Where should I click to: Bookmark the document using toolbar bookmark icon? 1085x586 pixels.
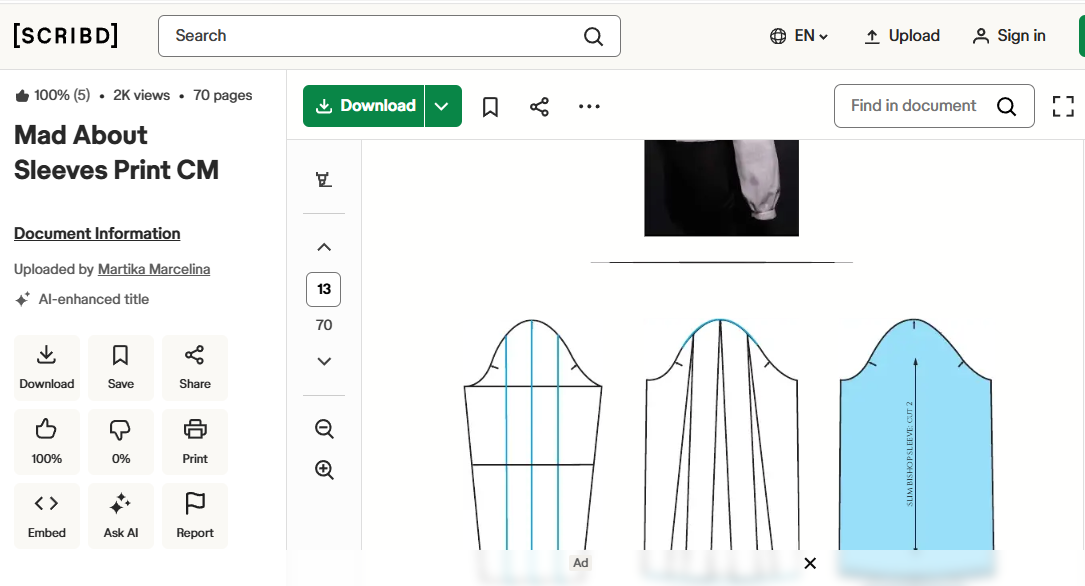490,107
